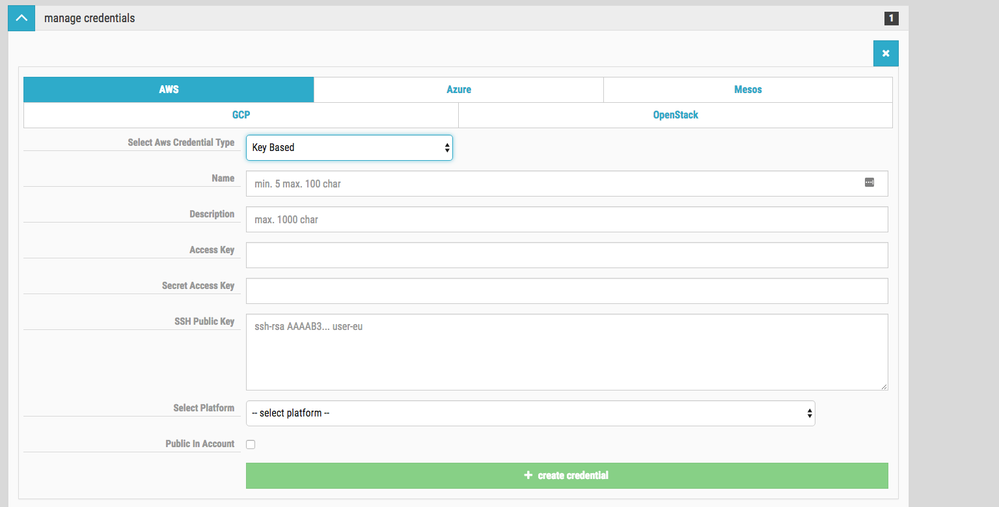Switch to the Mesos tab
Viewport: 999px width, 507px height.
pyautogui.click(x=748, y=90)
